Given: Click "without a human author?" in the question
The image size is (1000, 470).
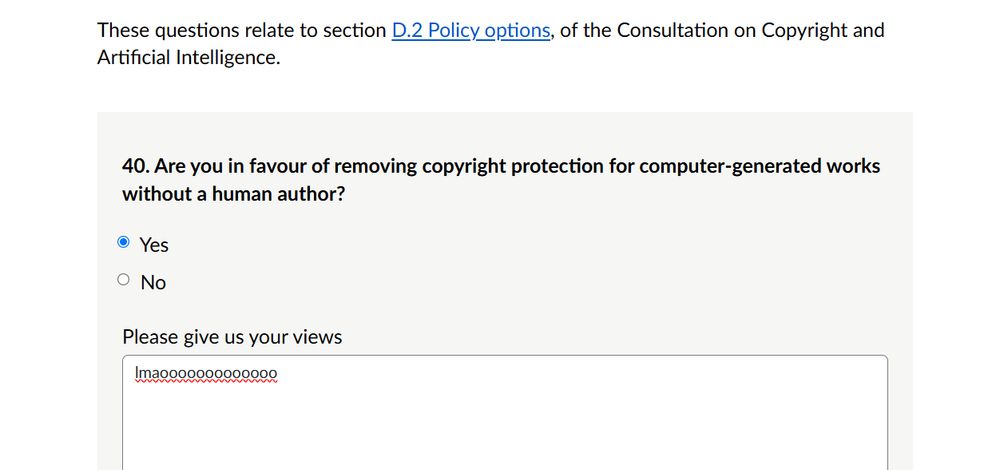Looking at the screenshot, I should pos(234,194).
